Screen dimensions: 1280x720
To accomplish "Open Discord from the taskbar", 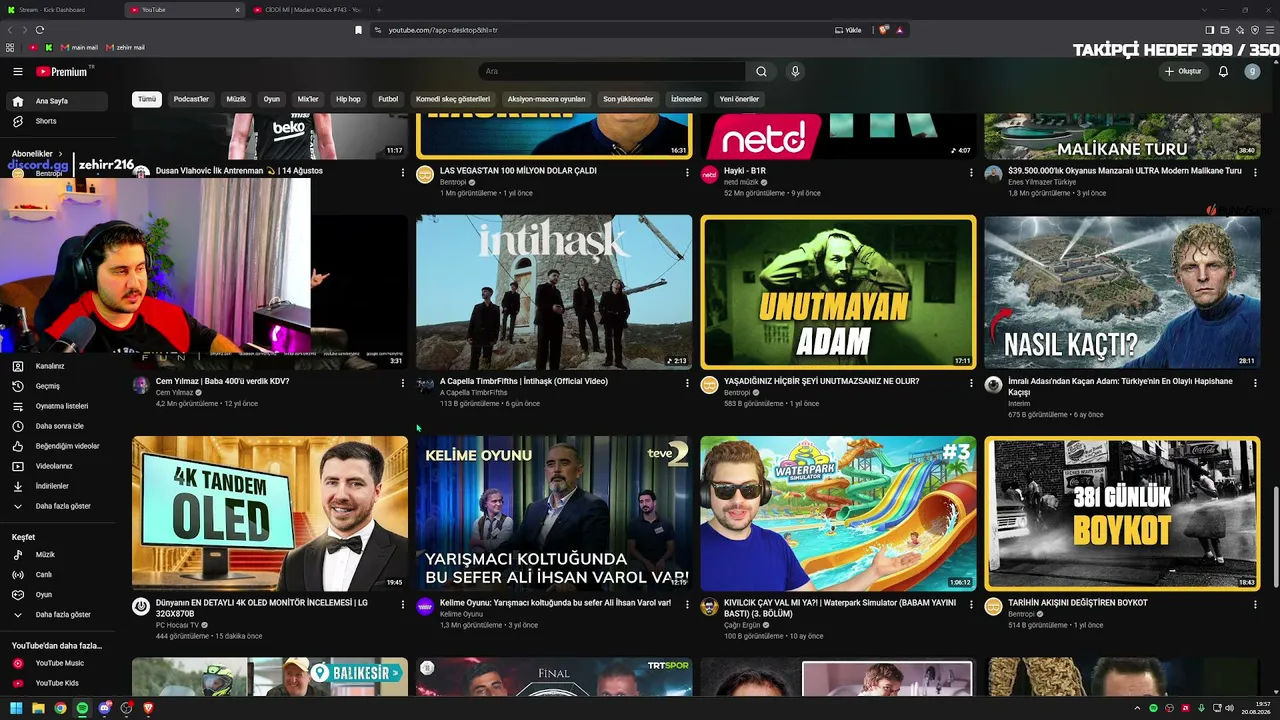I will 104,708.
